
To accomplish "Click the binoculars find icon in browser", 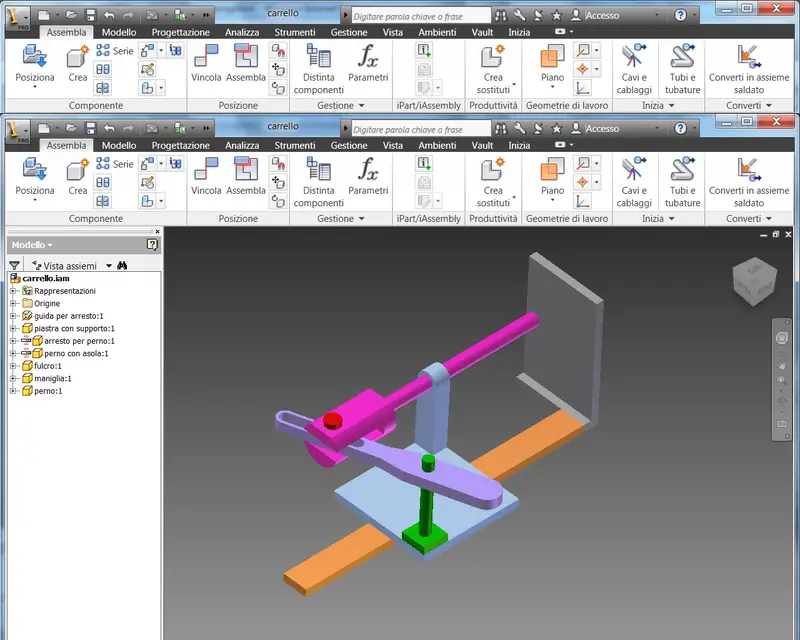I will click(x=122, y=265).
